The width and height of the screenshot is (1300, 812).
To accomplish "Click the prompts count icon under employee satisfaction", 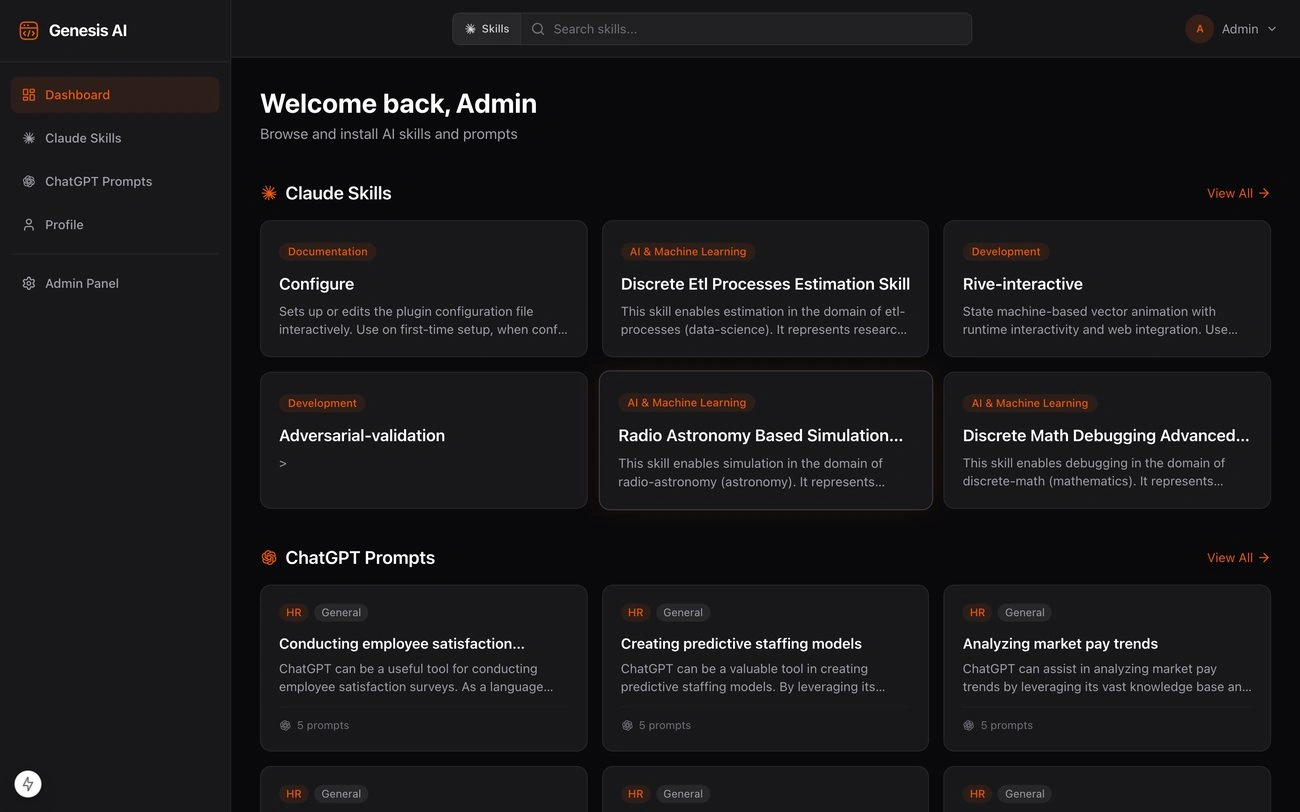I will [285, 725].
